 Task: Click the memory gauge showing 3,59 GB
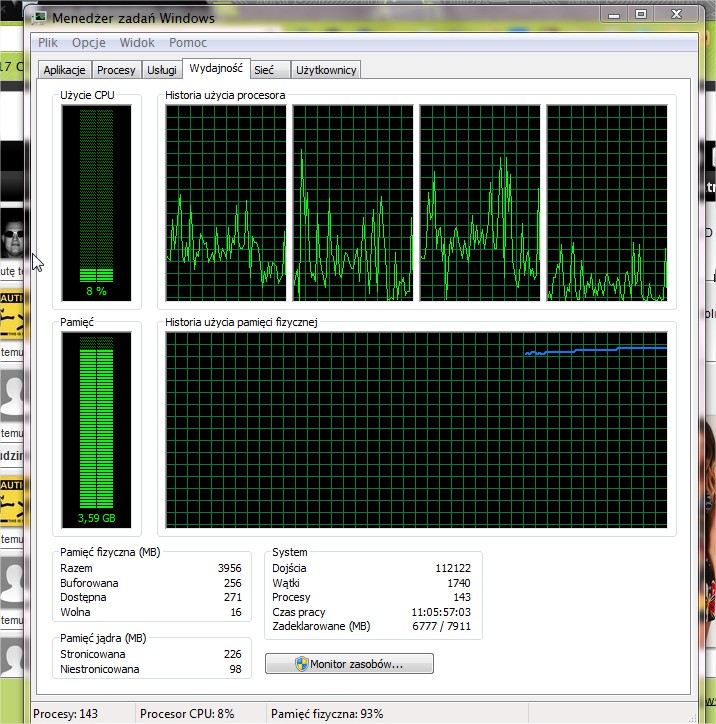96,429
